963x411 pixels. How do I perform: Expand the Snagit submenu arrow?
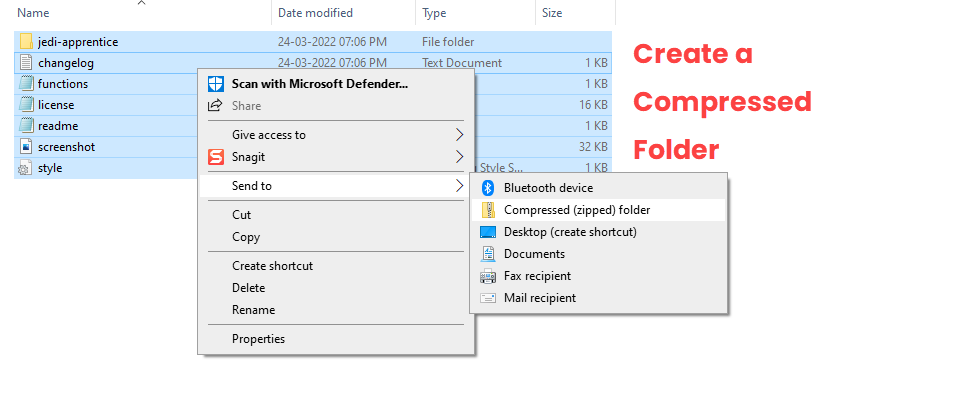click(x=459, y=157)
